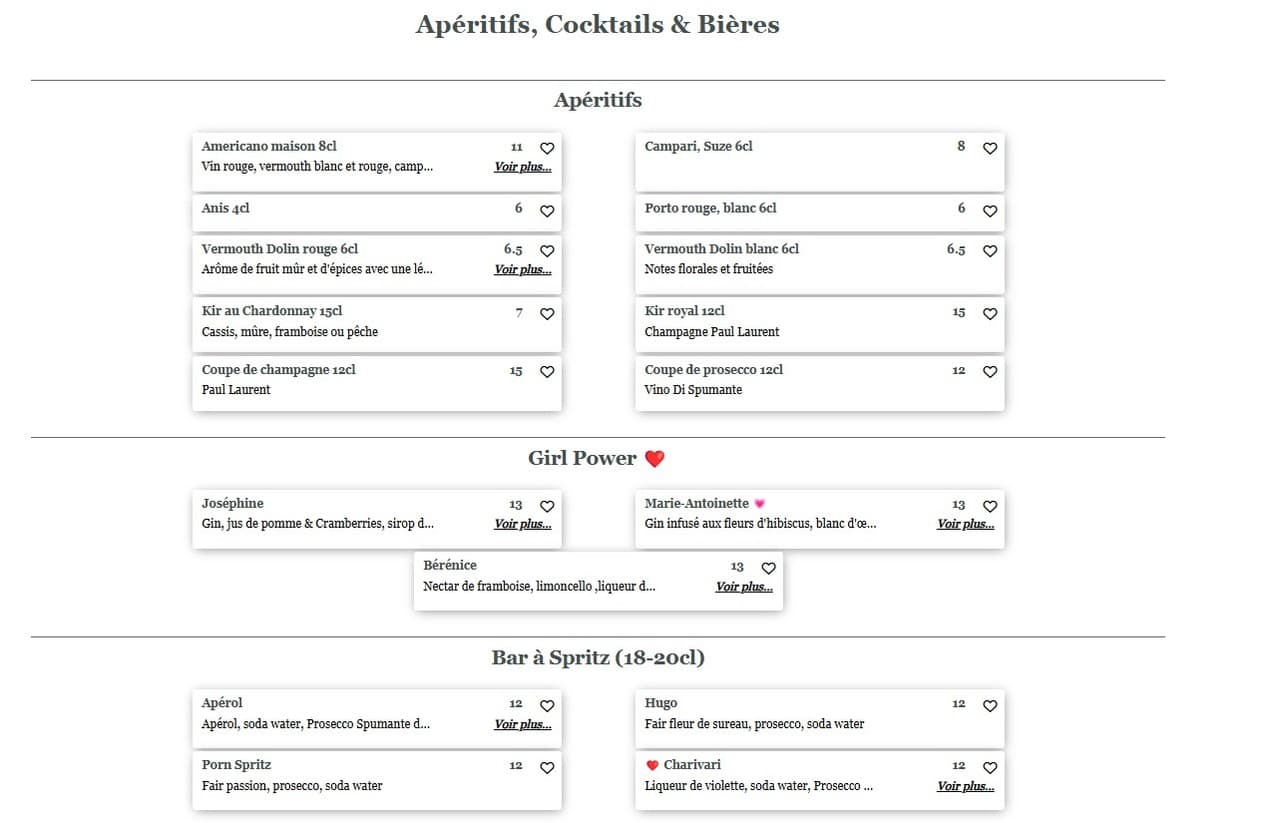Click the heart emoji beside Girl Power title
Screen dimensions: 1273x823
655,457
